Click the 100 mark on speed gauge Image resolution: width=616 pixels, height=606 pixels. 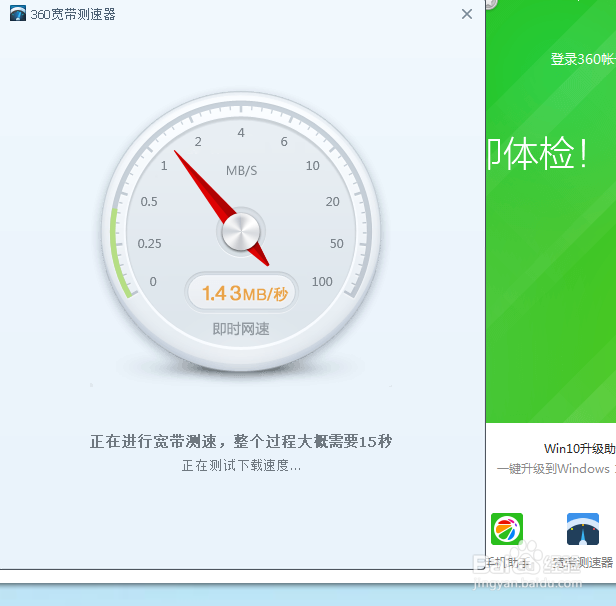[322, 281]
